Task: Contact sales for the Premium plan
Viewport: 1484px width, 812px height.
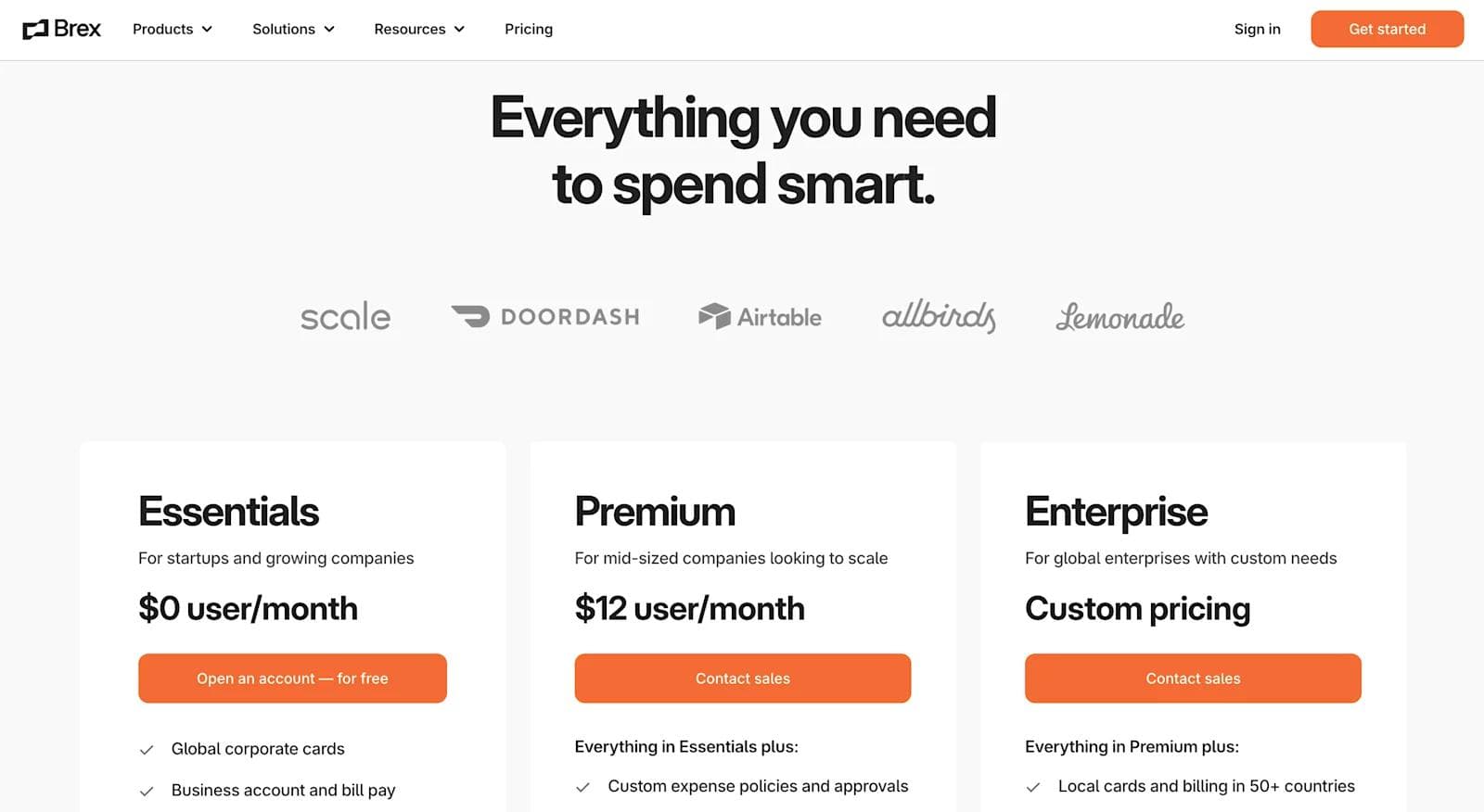Action: [x=742, y=678]
